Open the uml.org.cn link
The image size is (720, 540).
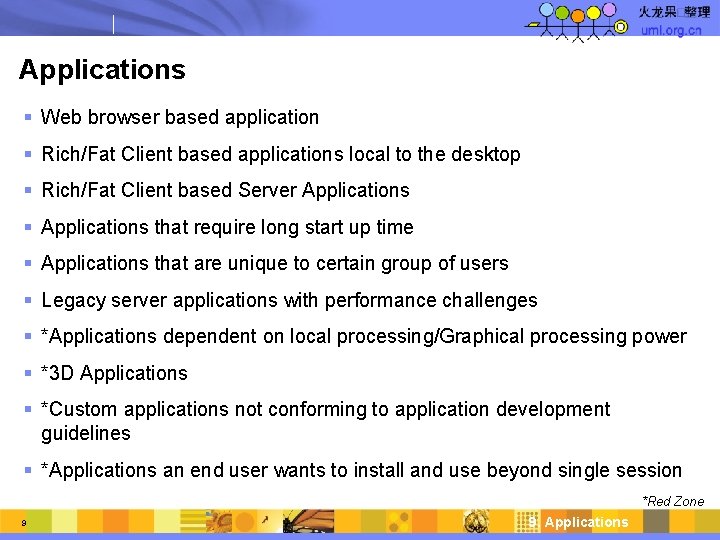click(671, 30)
